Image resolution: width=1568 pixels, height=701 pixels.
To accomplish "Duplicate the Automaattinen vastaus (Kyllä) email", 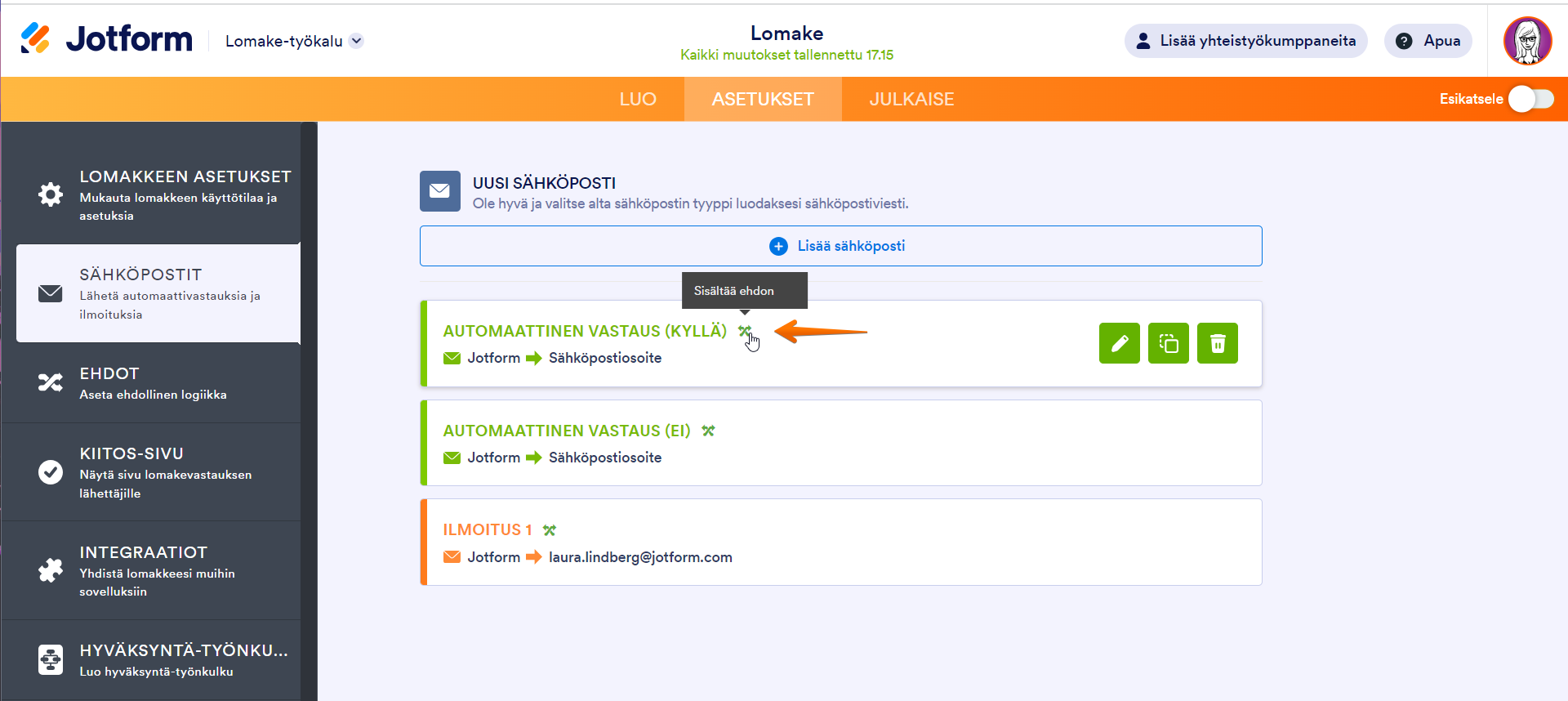I will pos(1168,343).
